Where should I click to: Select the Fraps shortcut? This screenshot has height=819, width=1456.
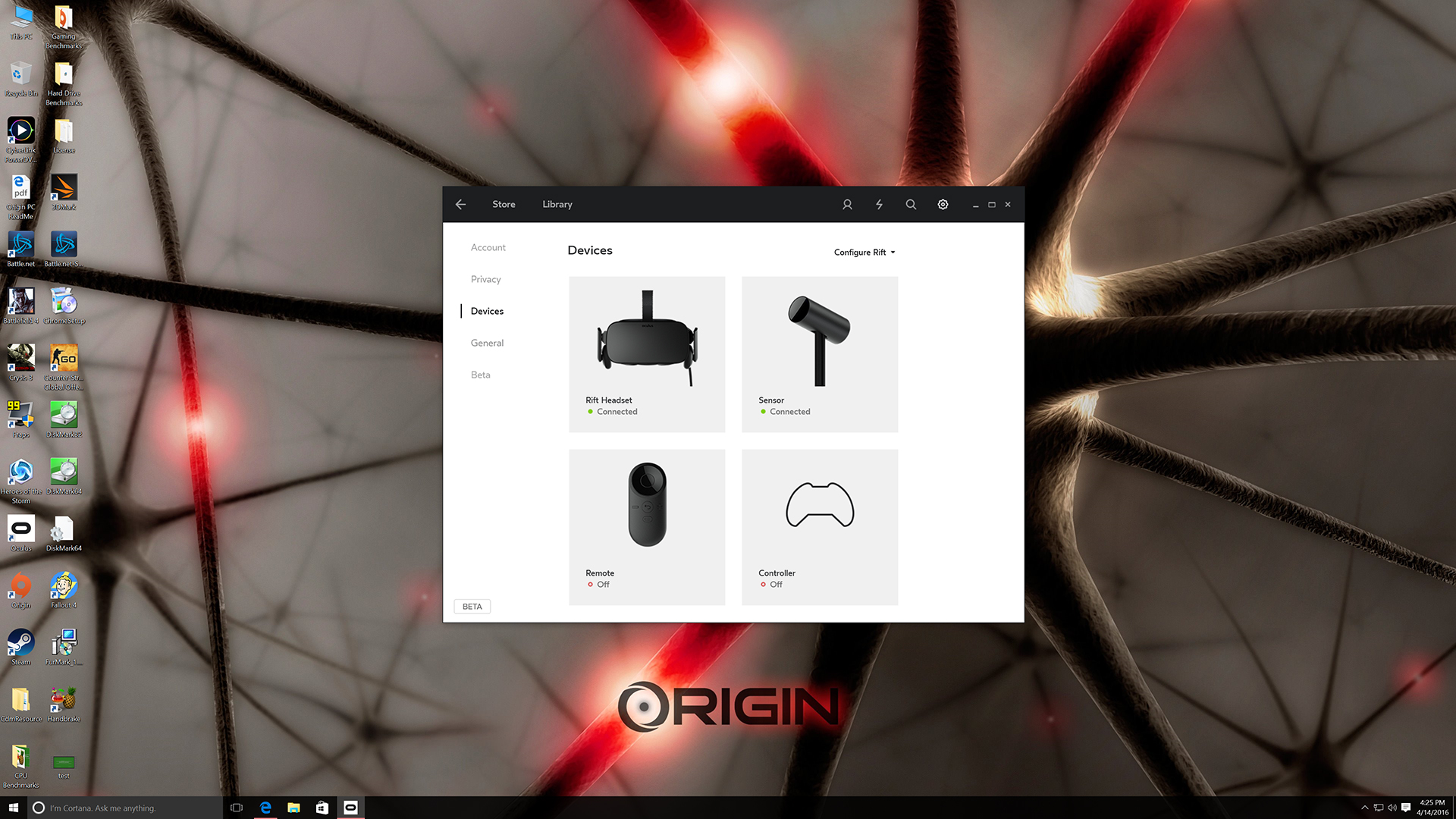21,420
